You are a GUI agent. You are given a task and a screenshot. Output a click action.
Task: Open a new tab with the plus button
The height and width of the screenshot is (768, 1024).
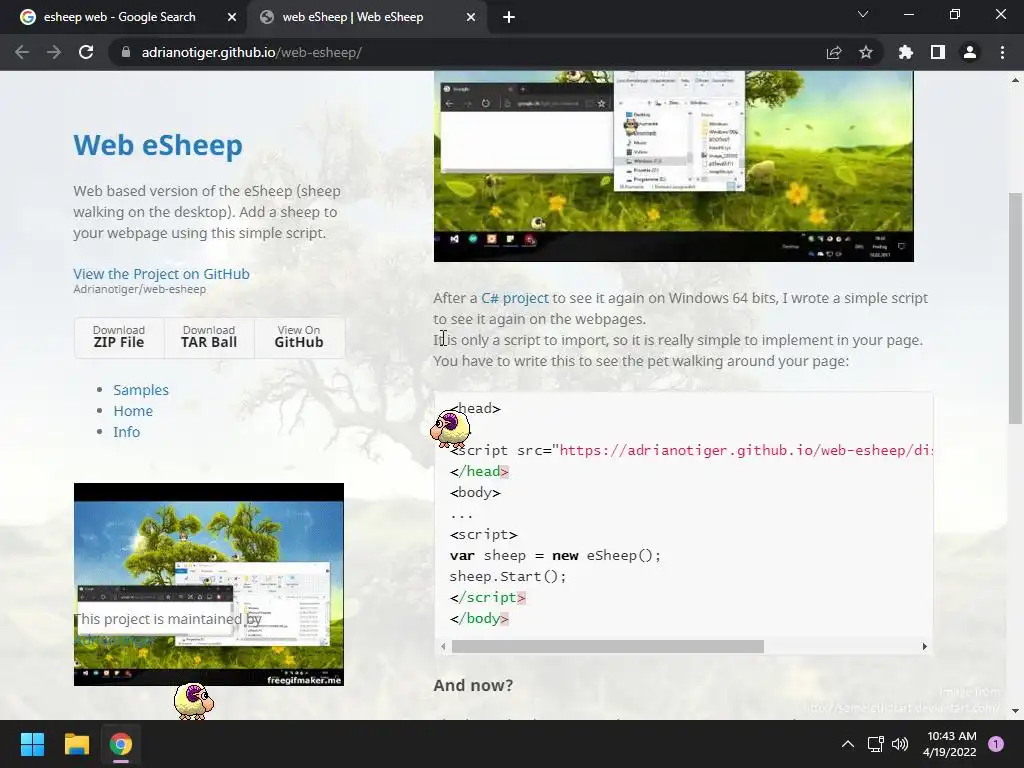point(509,17)
